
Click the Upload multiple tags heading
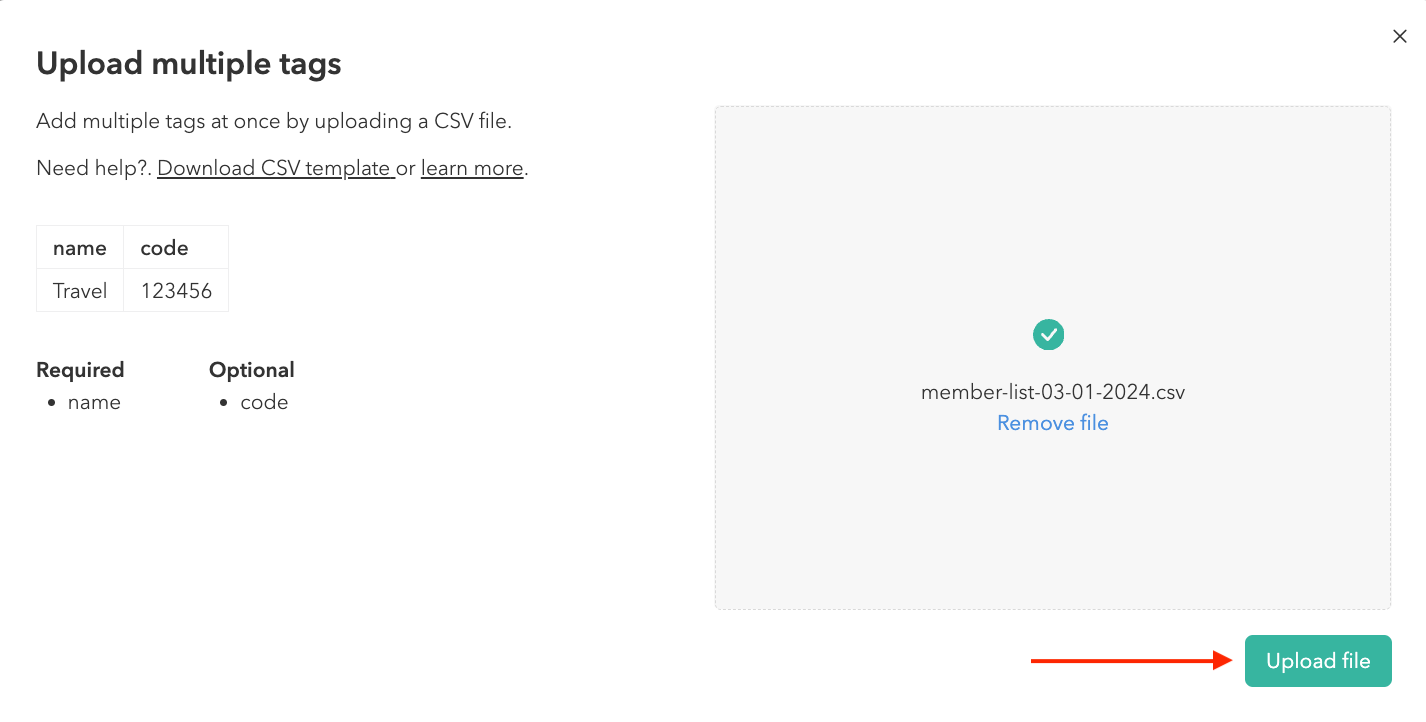point(189,64)
